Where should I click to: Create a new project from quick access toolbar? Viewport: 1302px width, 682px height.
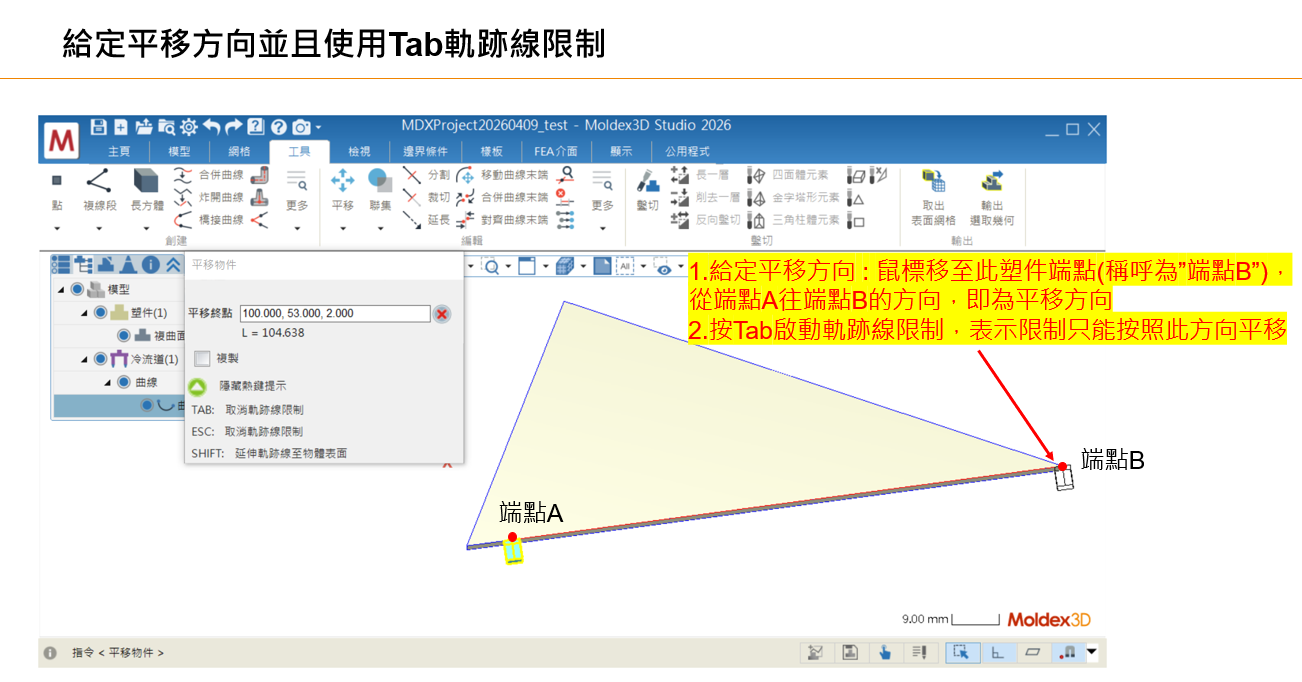pyautogui.click(x=120, y=127)
